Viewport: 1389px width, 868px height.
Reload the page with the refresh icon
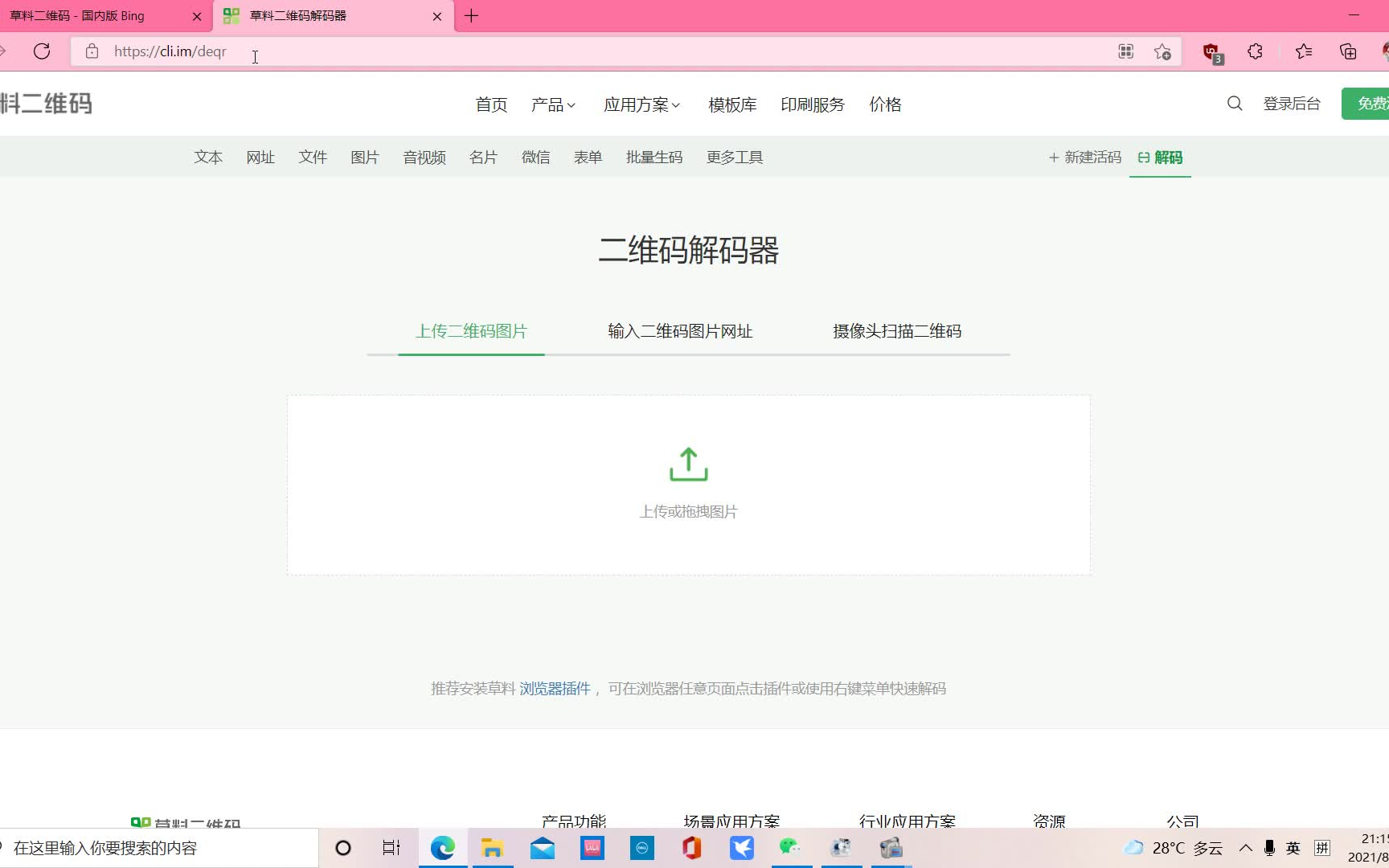coord(42,51)
